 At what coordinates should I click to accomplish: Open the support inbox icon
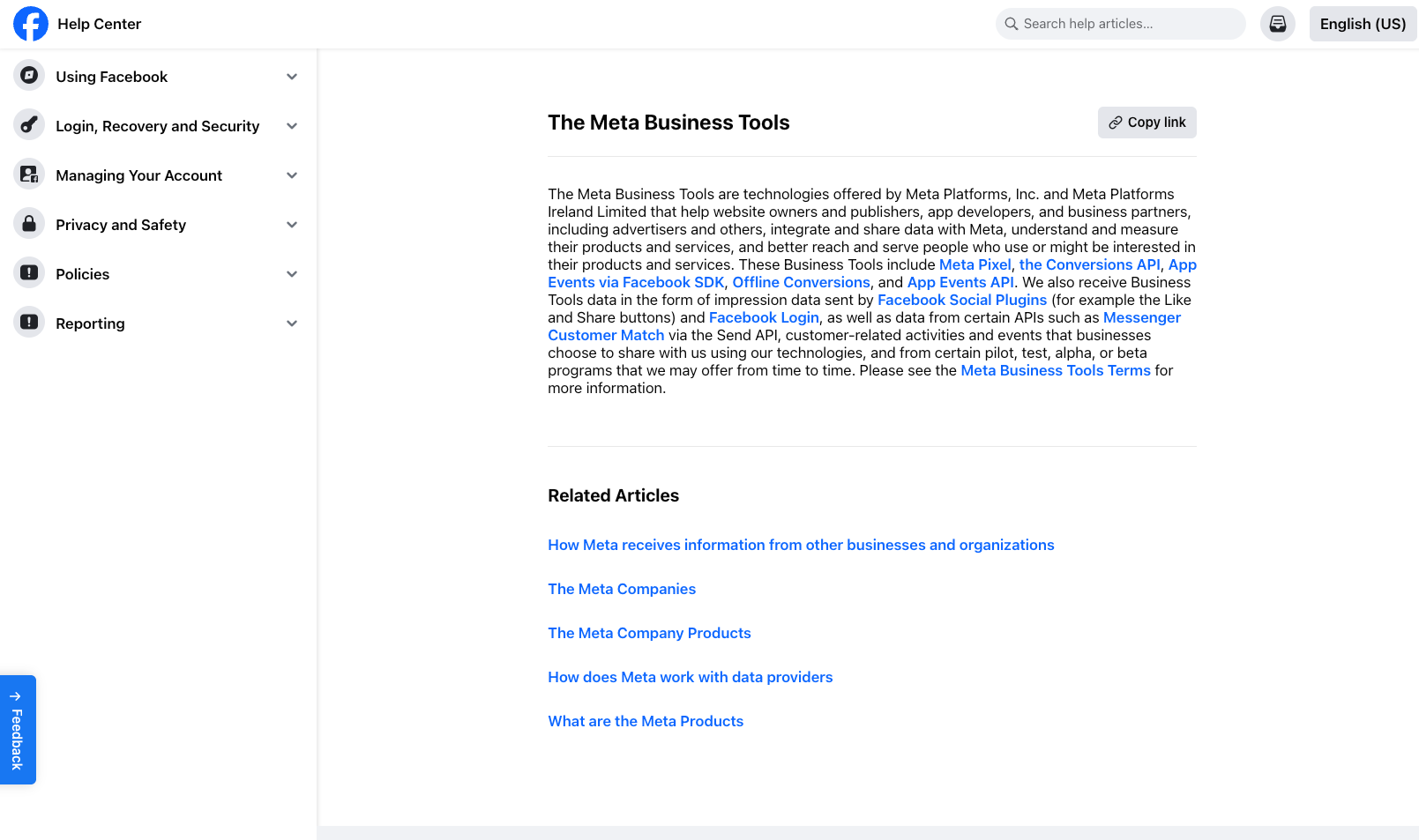(x=1277, y=24)
